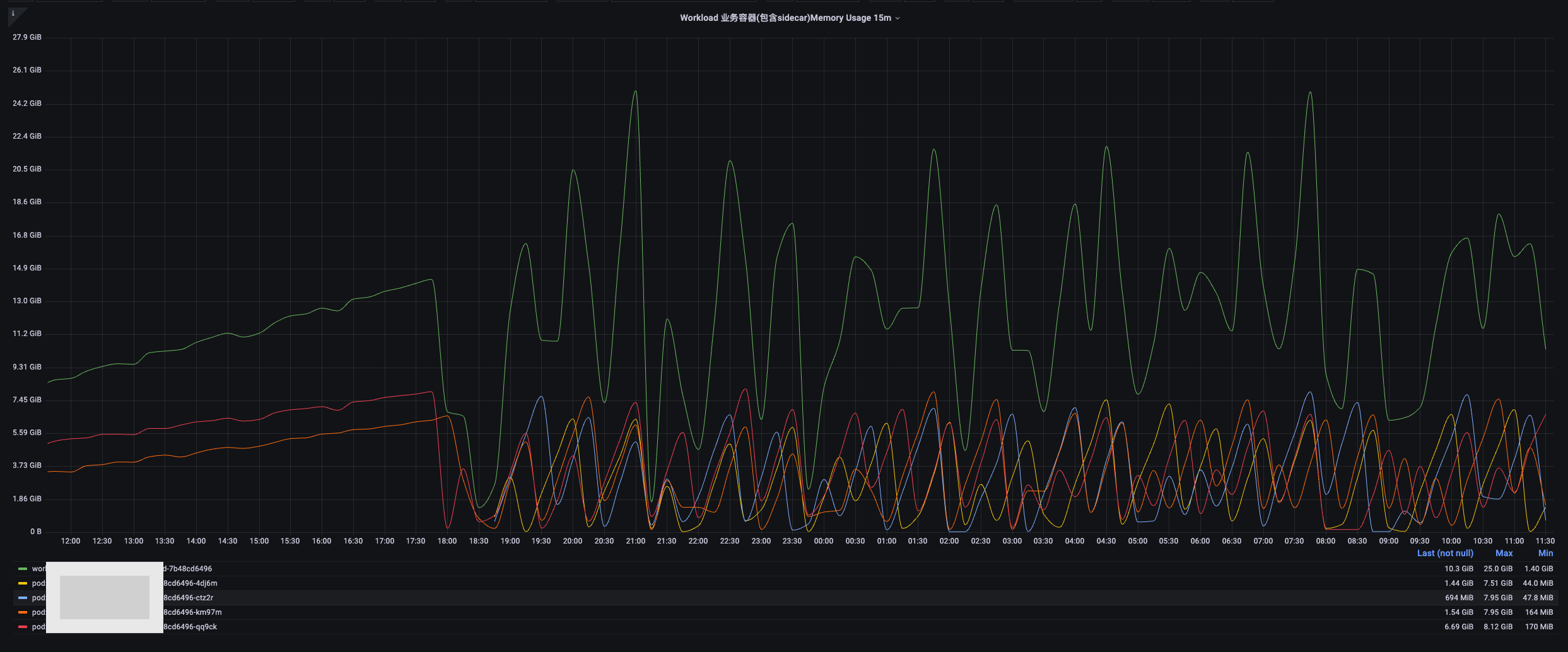Screen dimensions: 1568x652
Task: Click the blue color marker for pod ctz2r
Action: [x=23, y=598]
